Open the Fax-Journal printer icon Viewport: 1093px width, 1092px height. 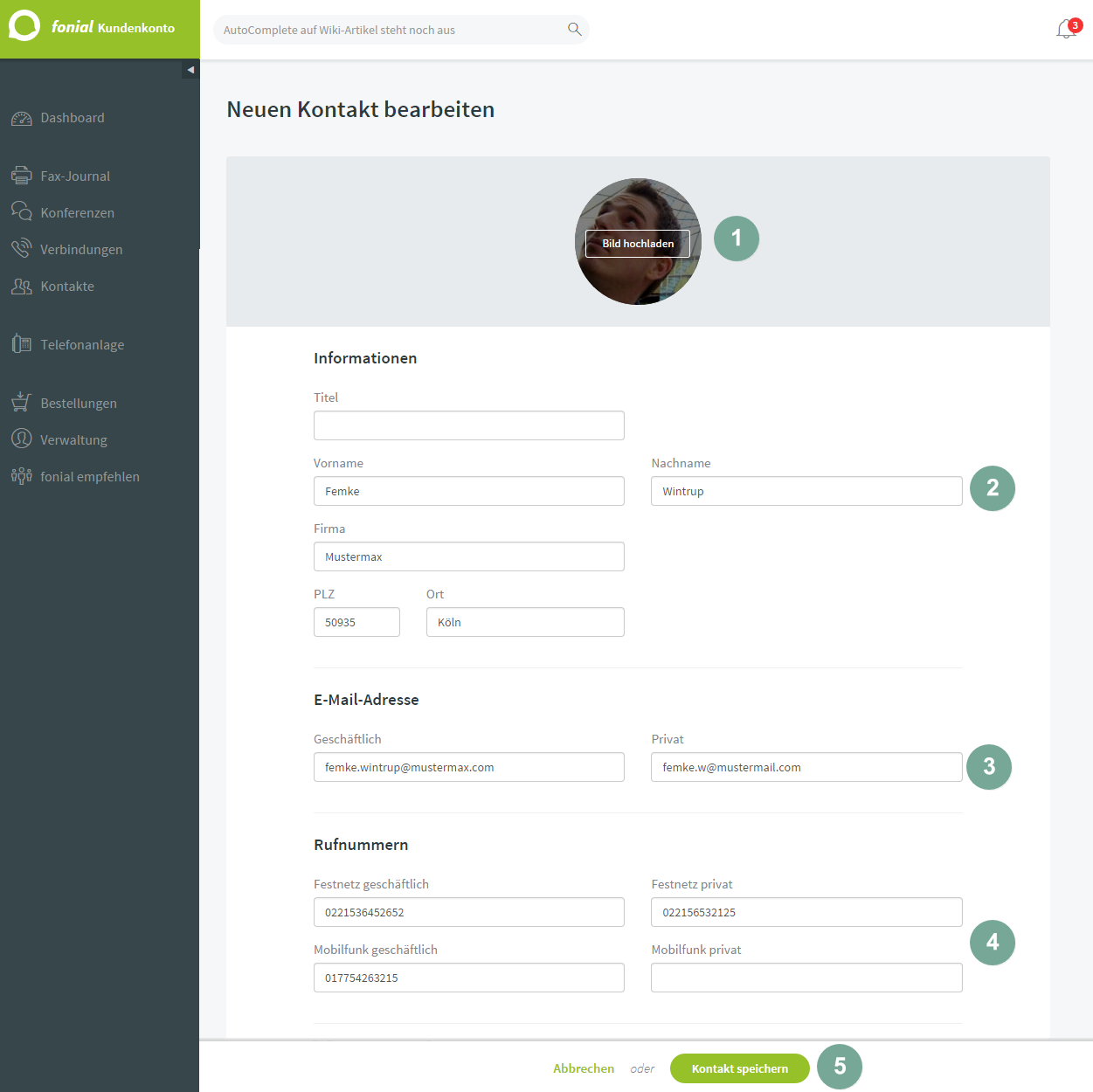(21, 176)
